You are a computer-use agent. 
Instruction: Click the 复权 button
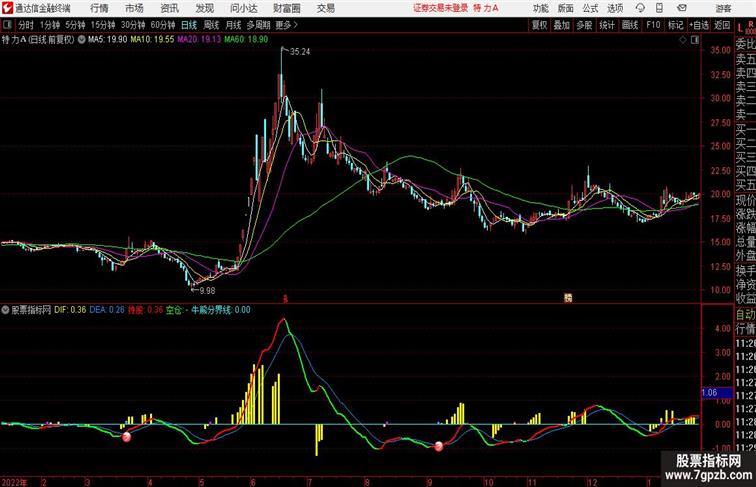(540, 25)
